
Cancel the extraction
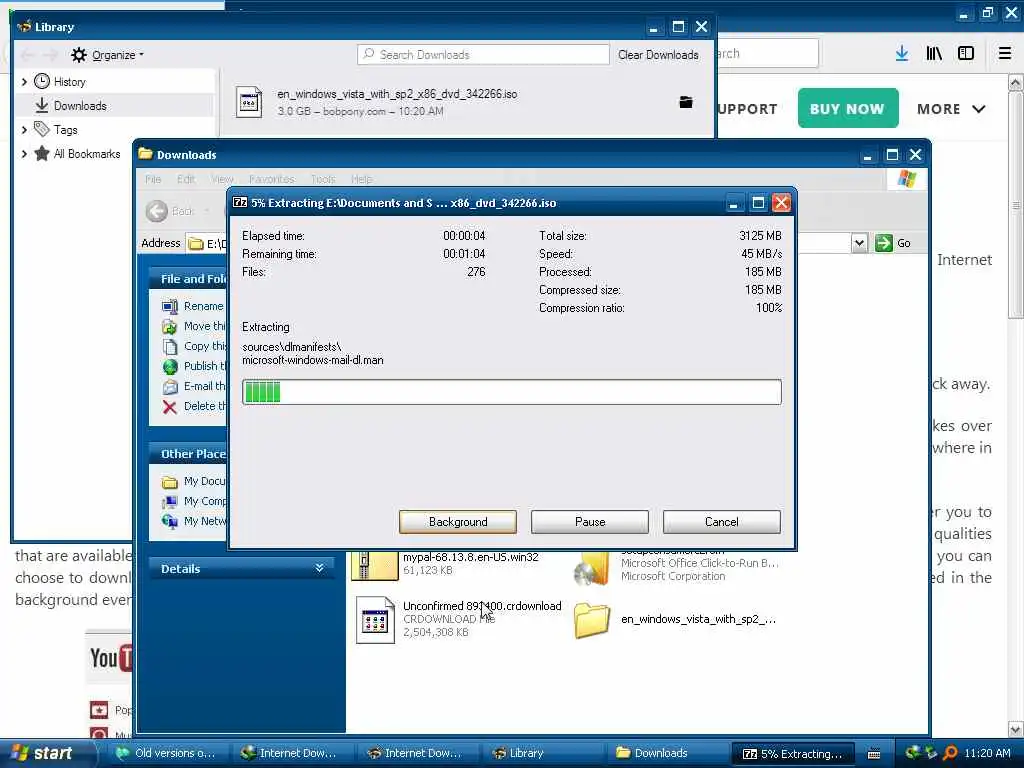tap(722, 522)
